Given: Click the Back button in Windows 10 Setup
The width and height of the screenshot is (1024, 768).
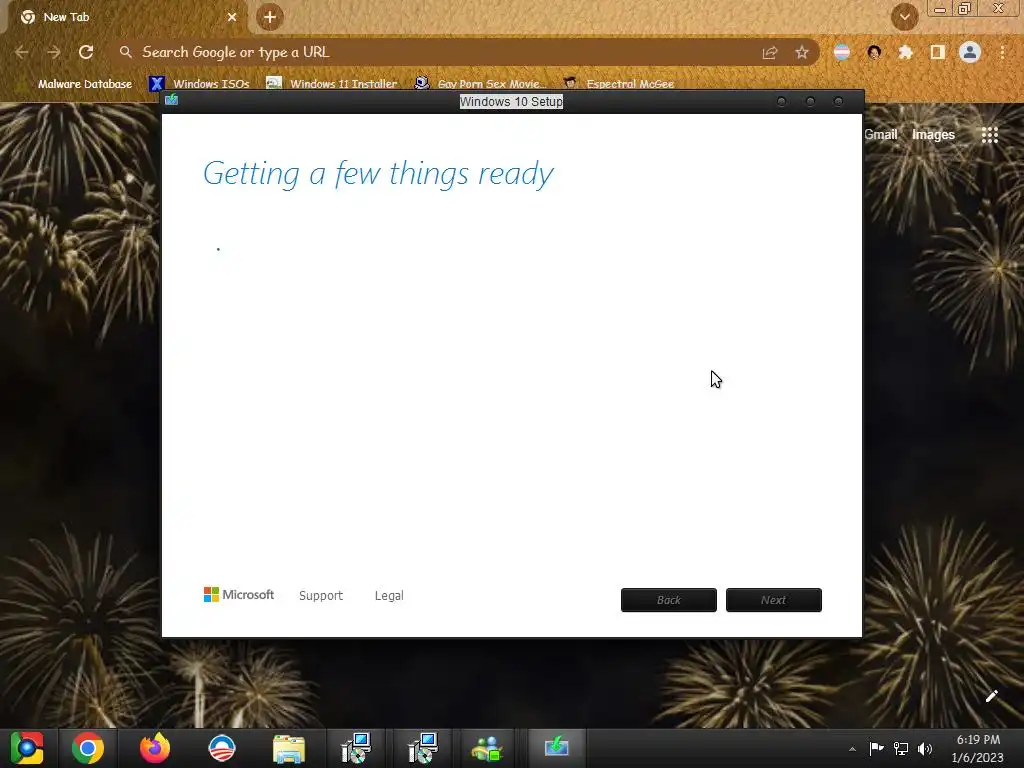Looking at the screenshot, I should pyautogui.click(x=669, y=600).
